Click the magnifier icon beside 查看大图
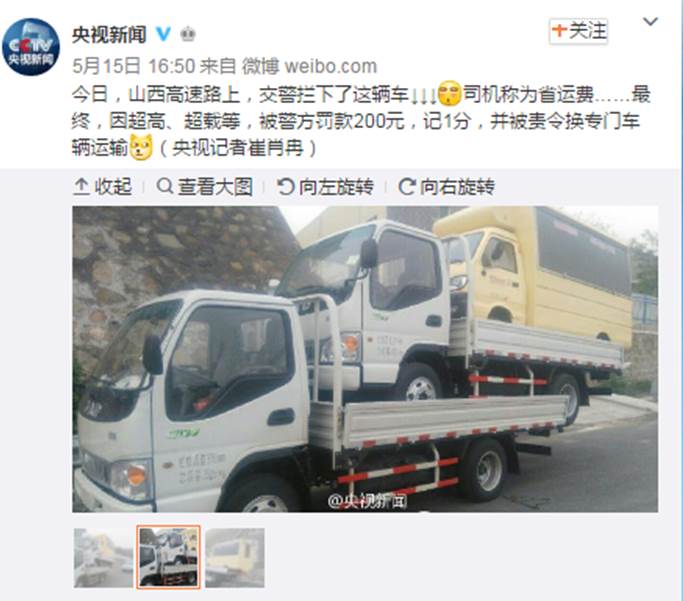683x601 pixels. coord(165,186)
